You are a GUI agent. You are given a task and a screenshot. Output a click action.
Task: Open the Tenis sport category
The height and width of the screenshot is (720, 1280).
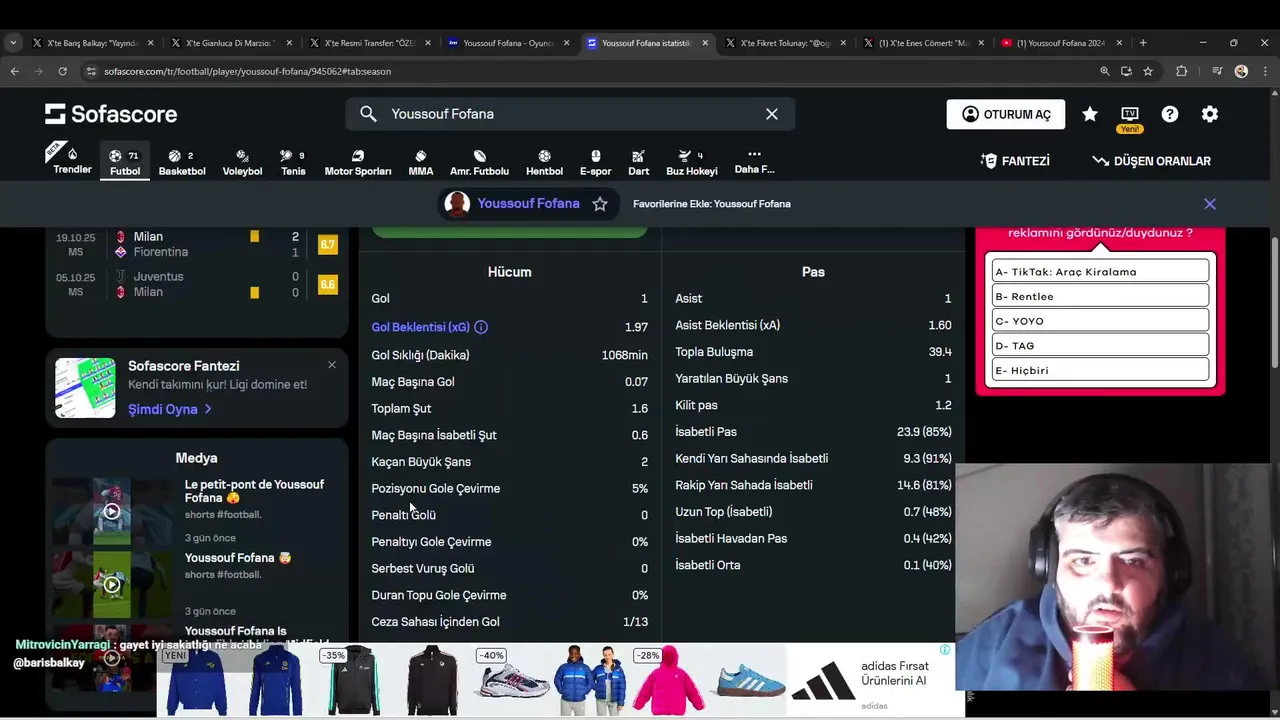[293, 162]
